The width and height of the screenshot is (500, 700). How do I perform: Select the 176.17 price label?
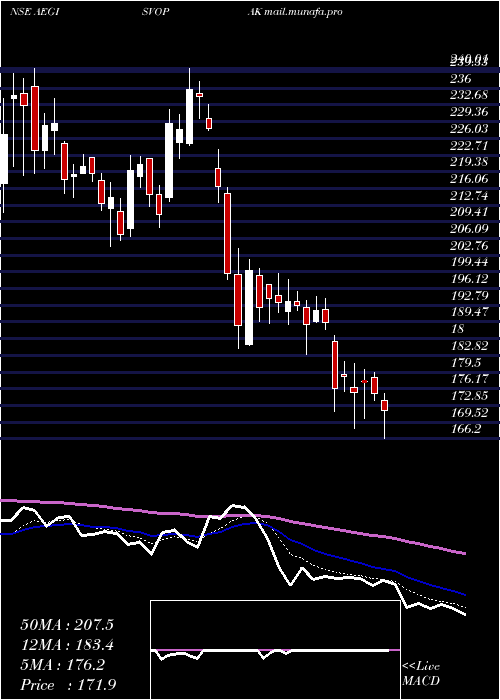pyautogui.click(x=469, y=379)
